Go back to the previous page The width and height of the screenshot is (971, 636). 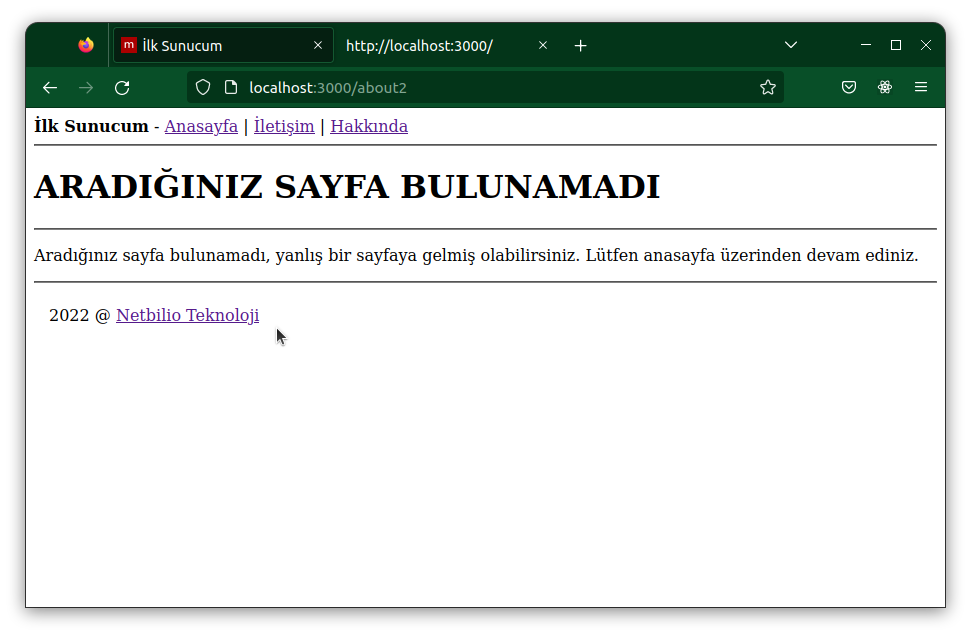click(x=50, y=88)
